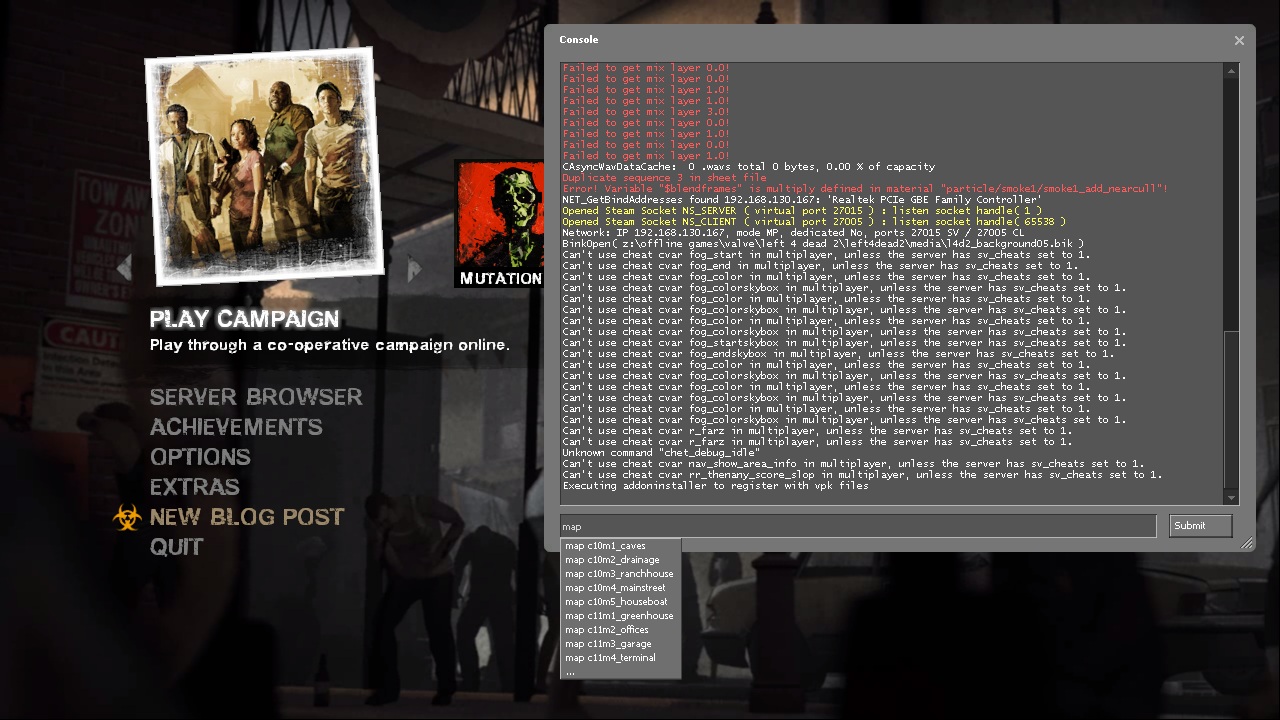Close the Console window
The image size is (1280, 720).
click(x=1239, y=41)
